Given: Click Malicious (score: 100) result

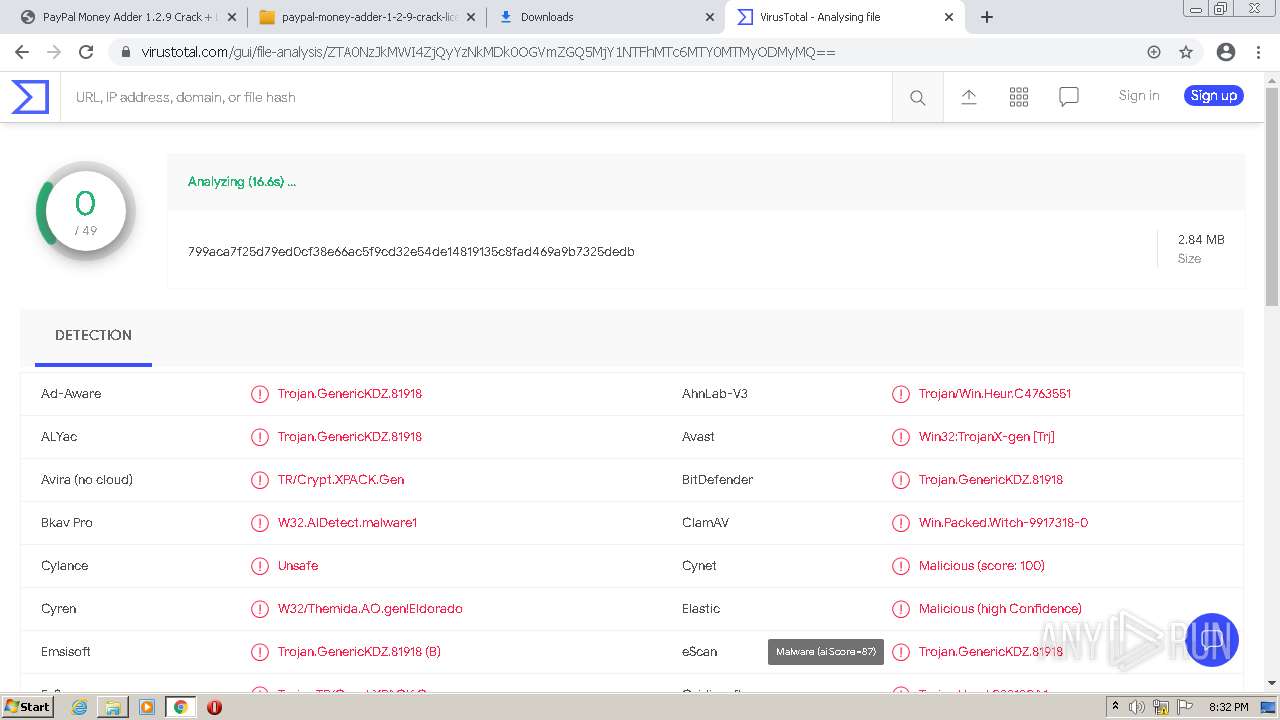Looking at the screenshot, I should coord(982,565).
